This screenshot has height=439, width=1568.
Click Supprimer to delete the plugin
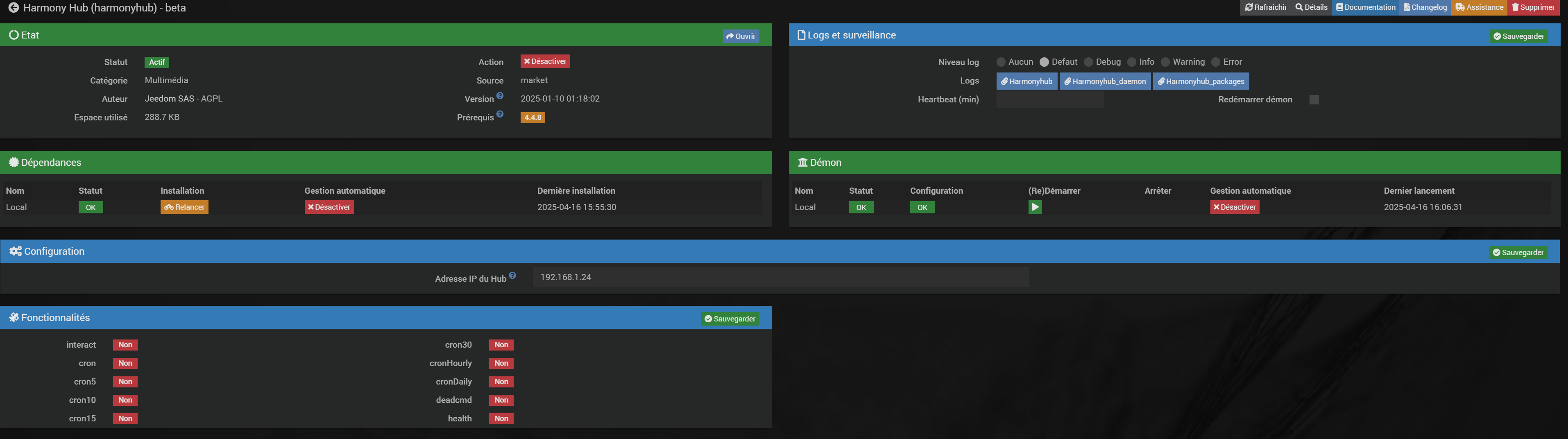[1533, 7]
